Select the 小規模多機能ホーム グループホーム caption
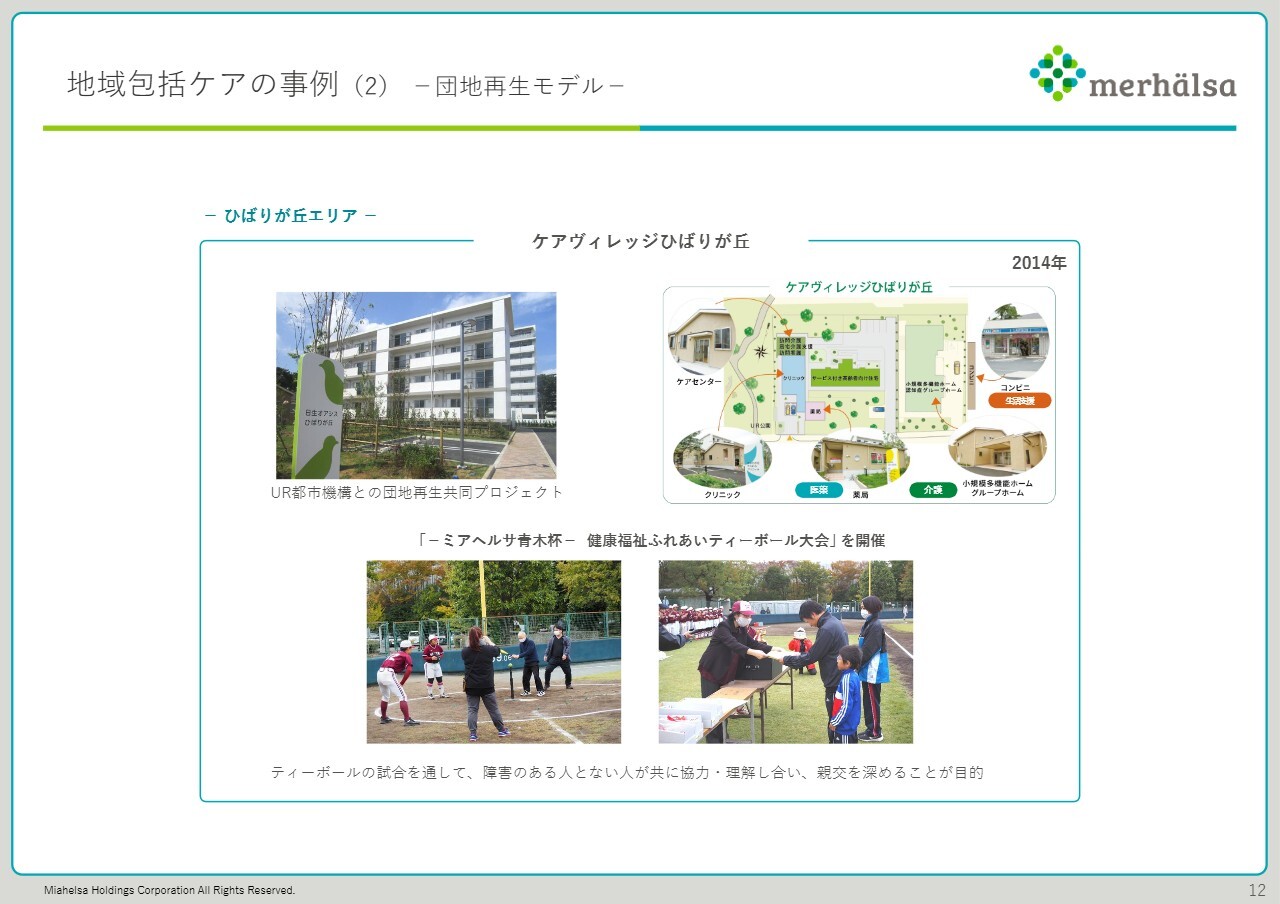This screenshot has width=1280, height=904. [x=997, y=488]
